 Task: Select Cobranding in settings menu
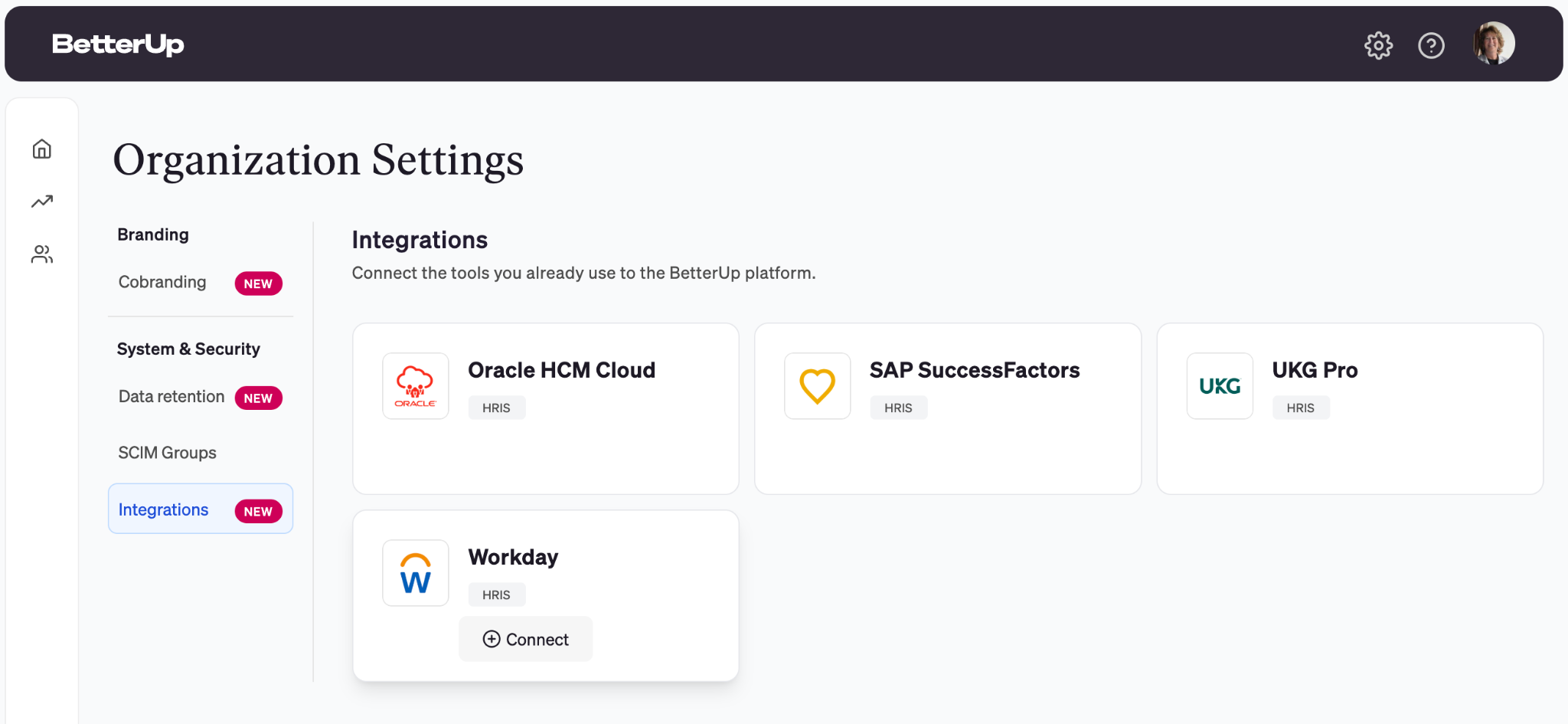[x=162, y=282]
